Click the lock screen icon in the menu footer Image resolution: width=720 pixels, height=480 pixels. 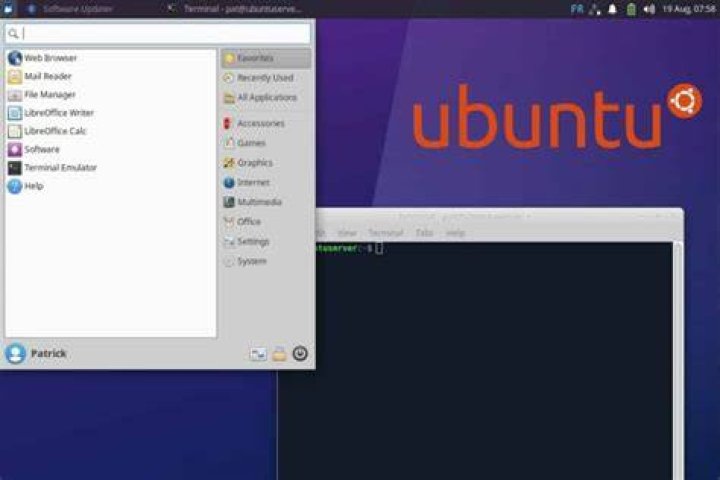tap(279, 353)
